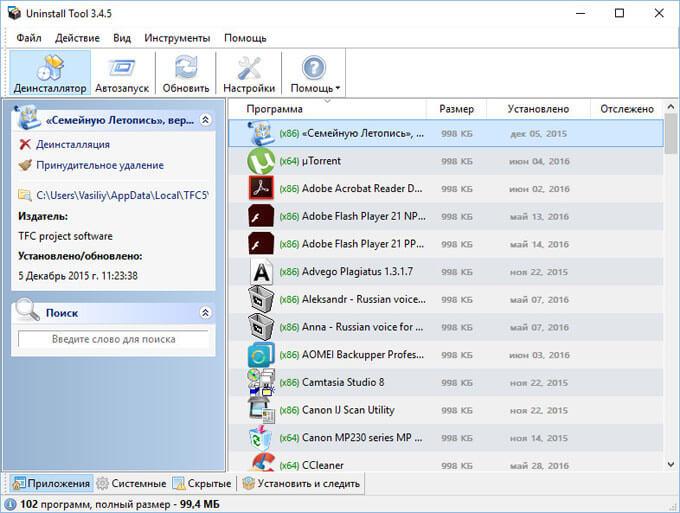Screen dimensions: 680x513
Task: Open the Действие menu
Action: 77,38
